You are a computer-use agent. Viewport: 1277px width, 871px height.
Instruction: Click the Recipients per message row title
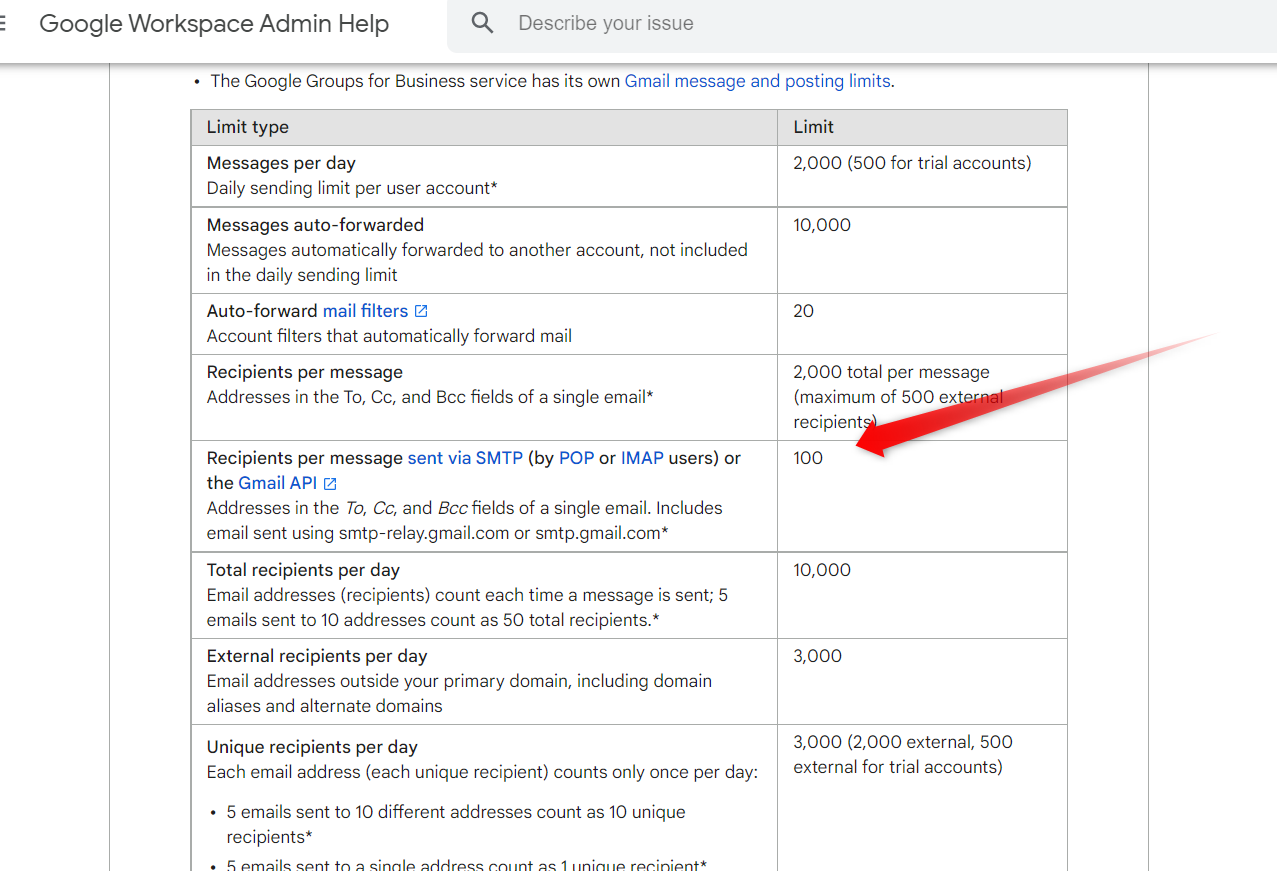coord(305,372)
